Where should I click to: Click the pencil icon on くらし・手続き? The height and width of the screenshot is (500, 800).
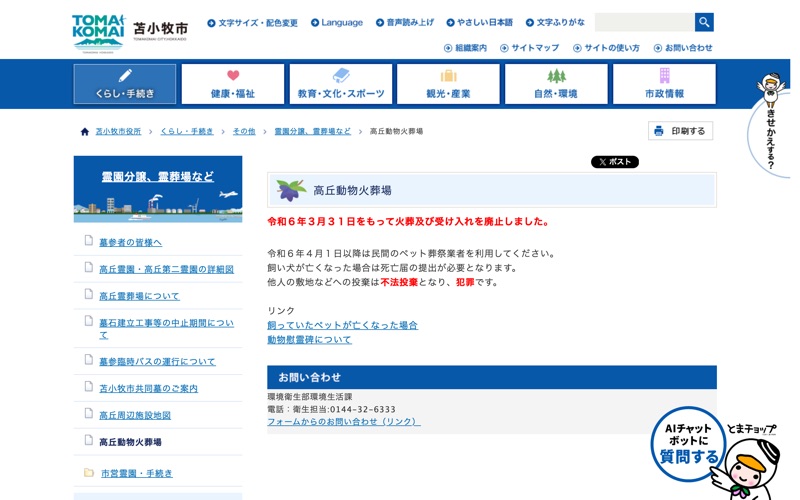[x=125, y=76]
